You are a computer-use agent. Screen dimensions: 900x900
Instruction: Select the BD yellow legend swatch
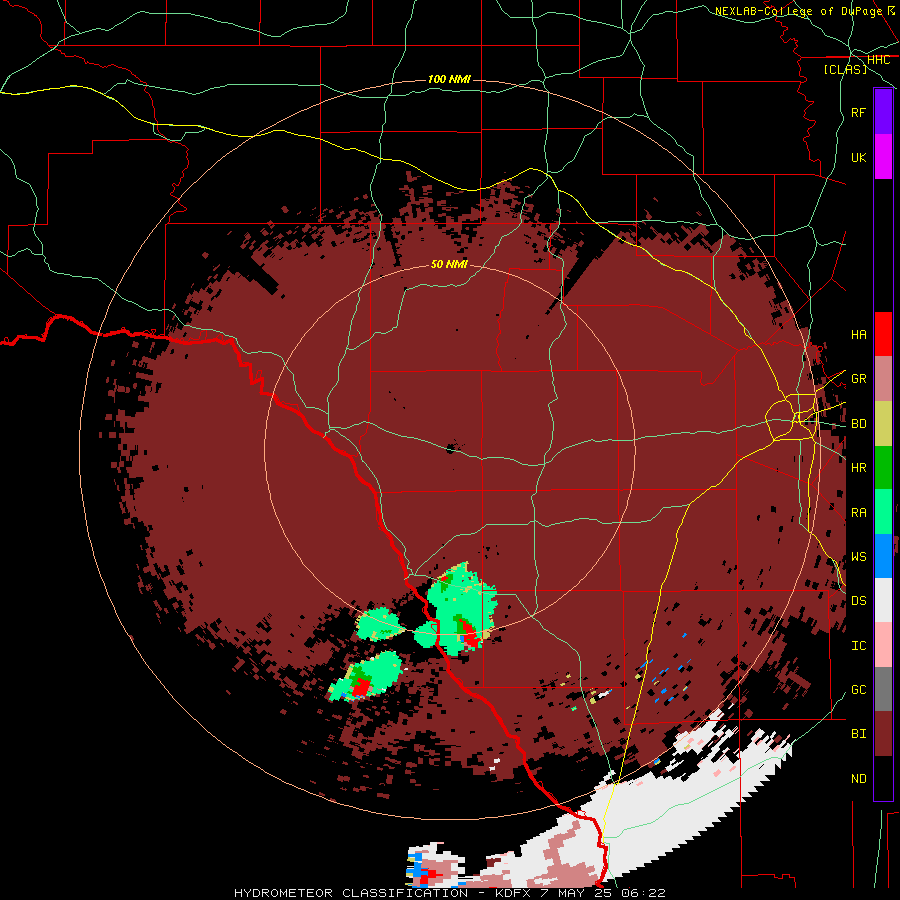[x=883, y=424]
